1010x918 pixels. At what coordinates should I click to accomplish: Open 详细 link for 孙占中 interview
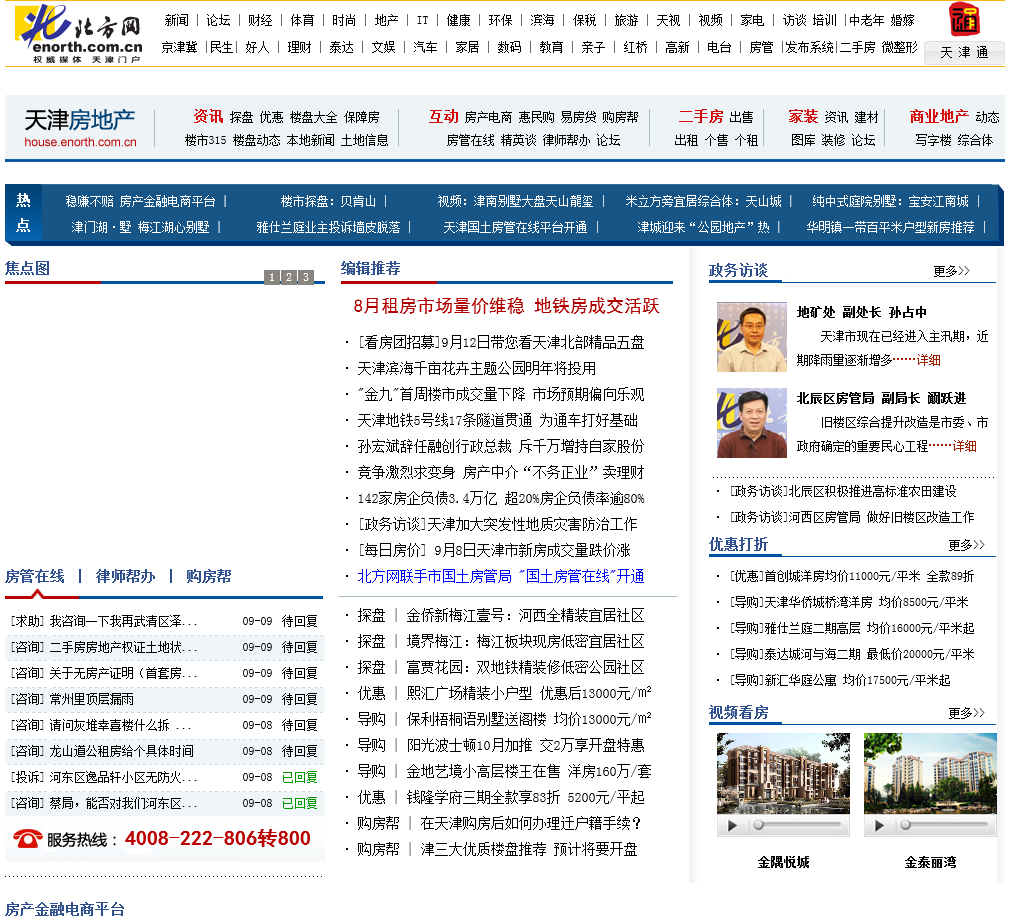[x=928, y=360]
